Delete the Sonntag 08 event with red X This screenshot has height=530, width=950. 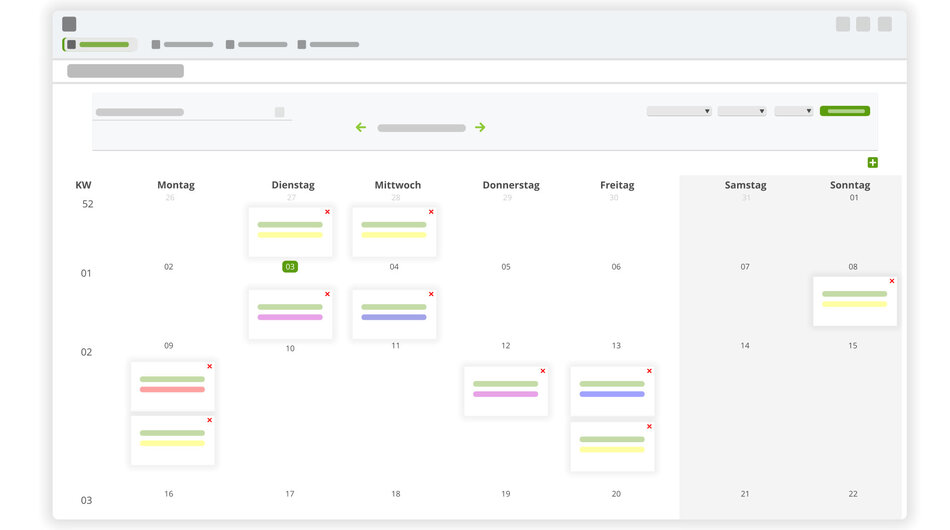click(892, 281)
